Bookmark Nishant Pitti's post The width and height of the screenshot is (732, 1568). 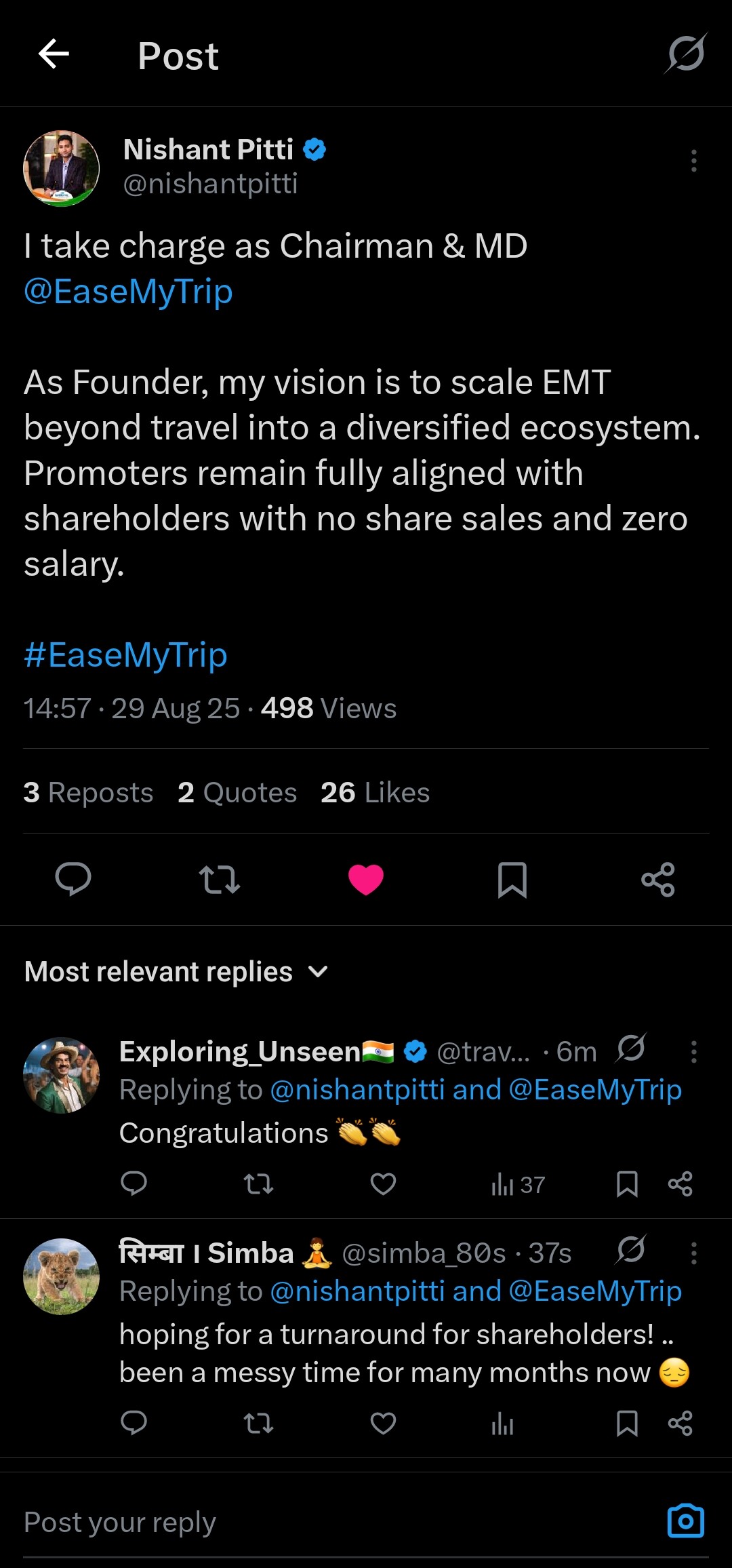512,880
